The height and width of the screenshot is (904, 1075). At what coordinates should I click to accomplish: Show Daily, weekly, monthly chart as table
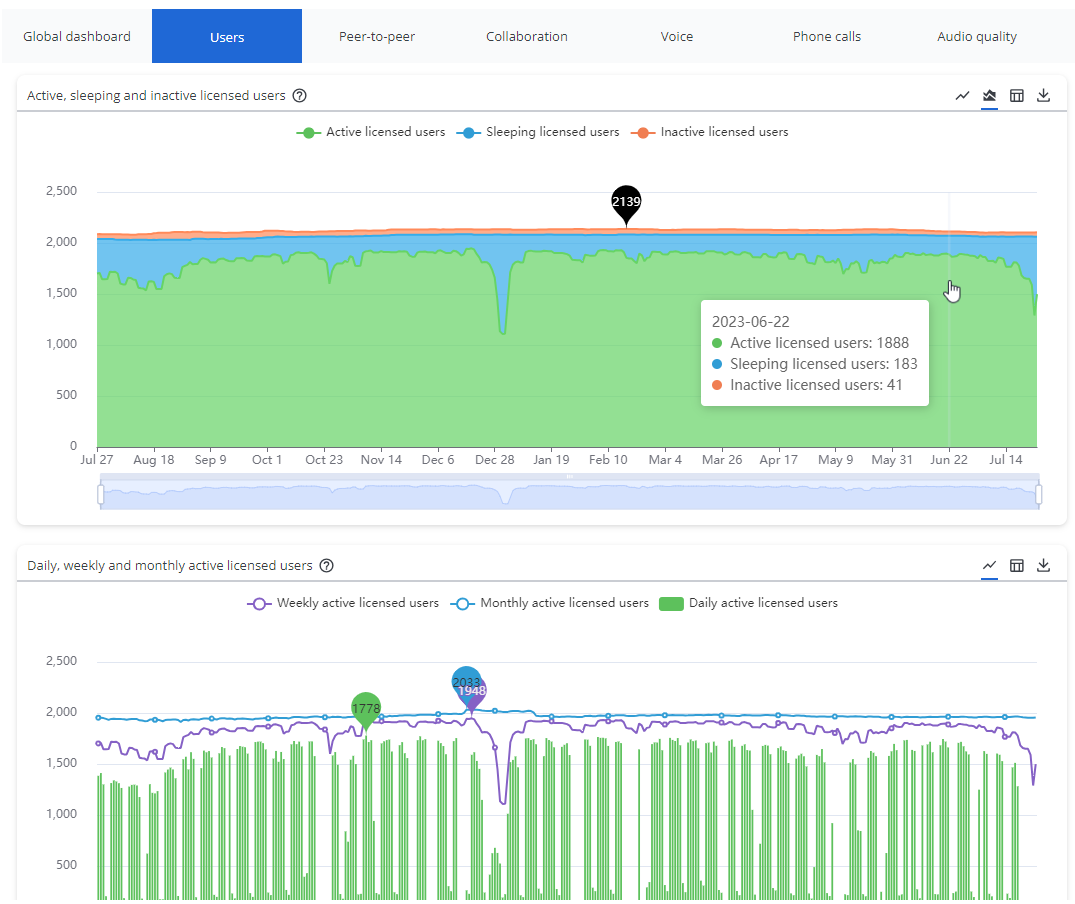click(1017, 565)
